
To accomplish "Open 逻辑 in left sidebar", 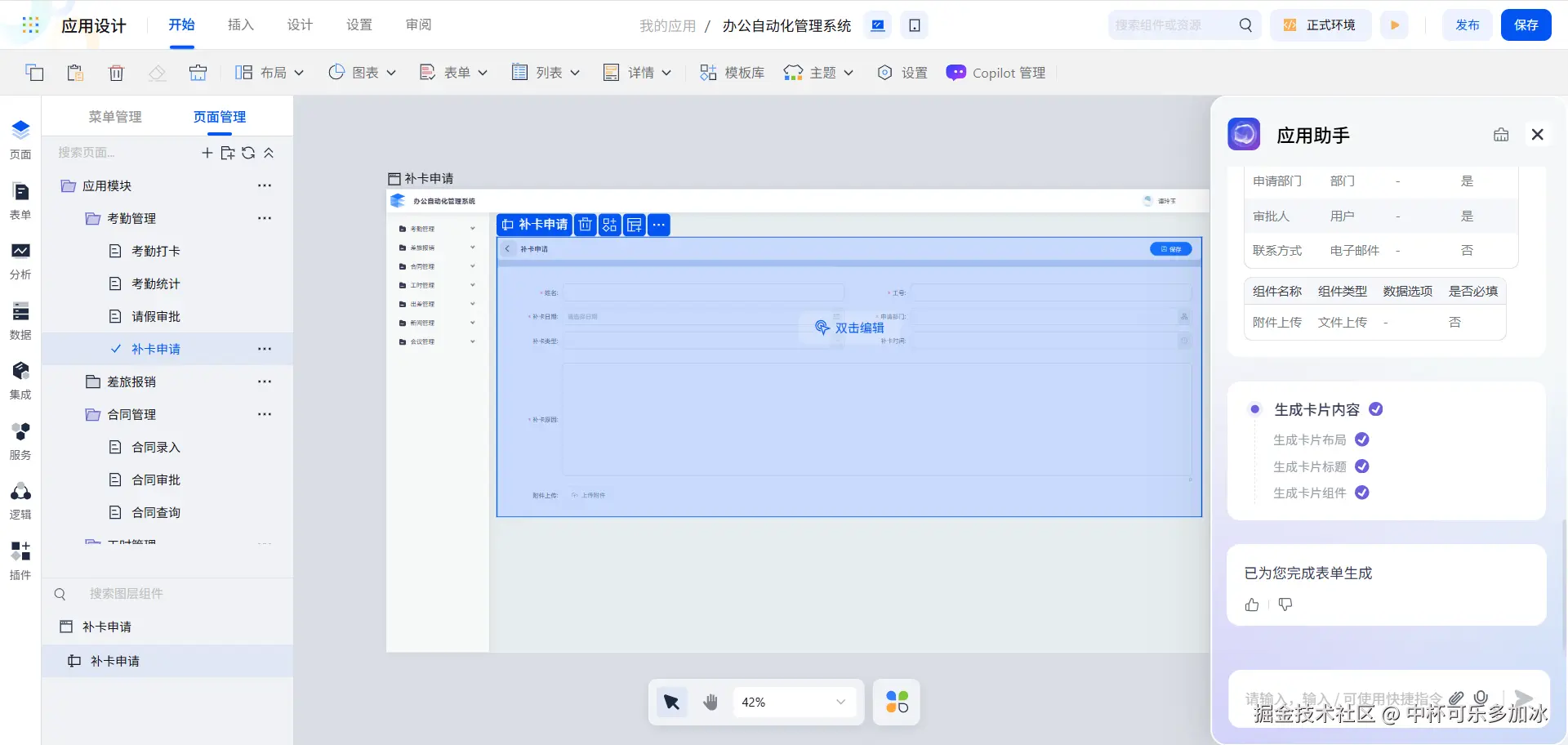I will click(20, 502).
